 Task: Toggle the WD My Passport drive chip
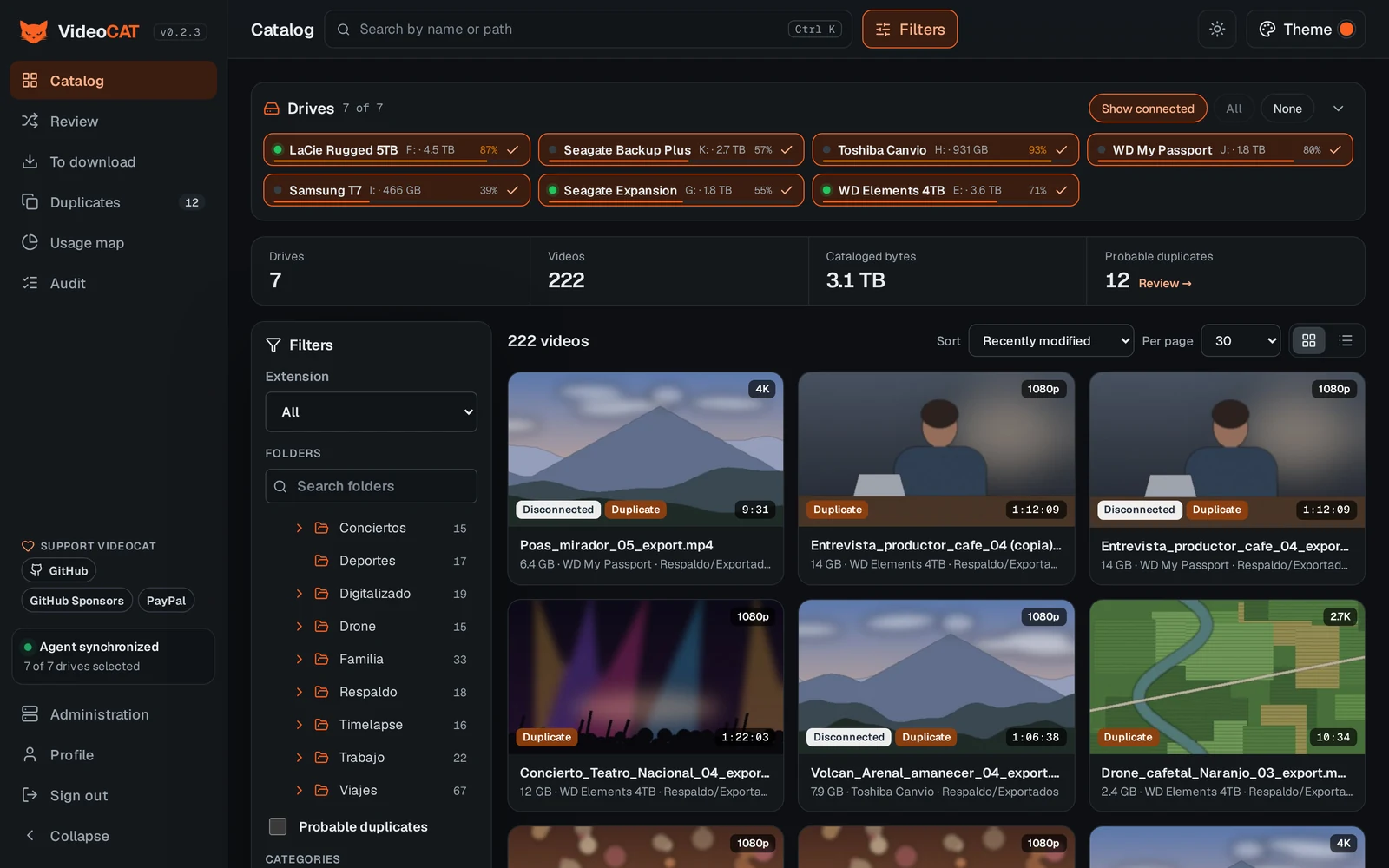pyautogui.click(x=1220, y=150)
